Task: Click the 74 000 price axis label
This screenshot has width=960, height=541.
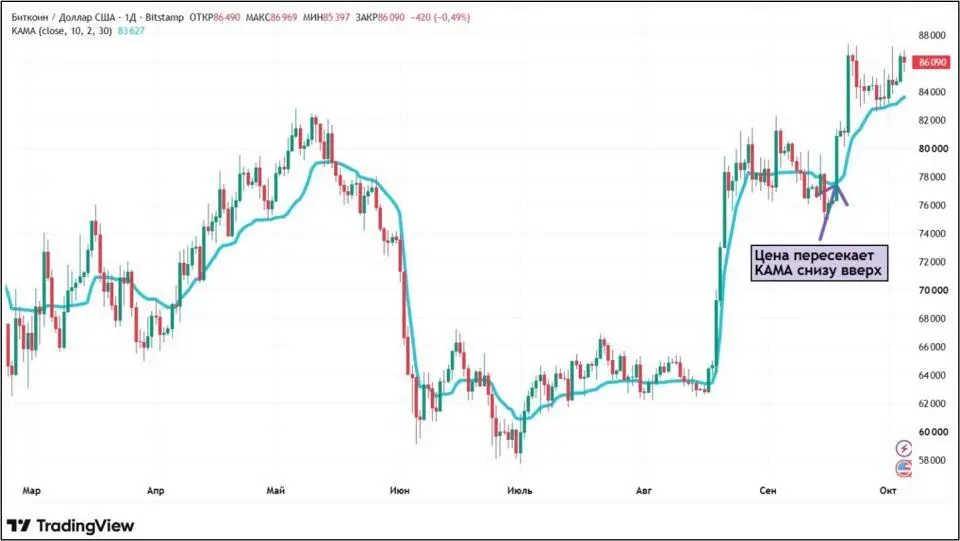Action: (x=932, y=233)
